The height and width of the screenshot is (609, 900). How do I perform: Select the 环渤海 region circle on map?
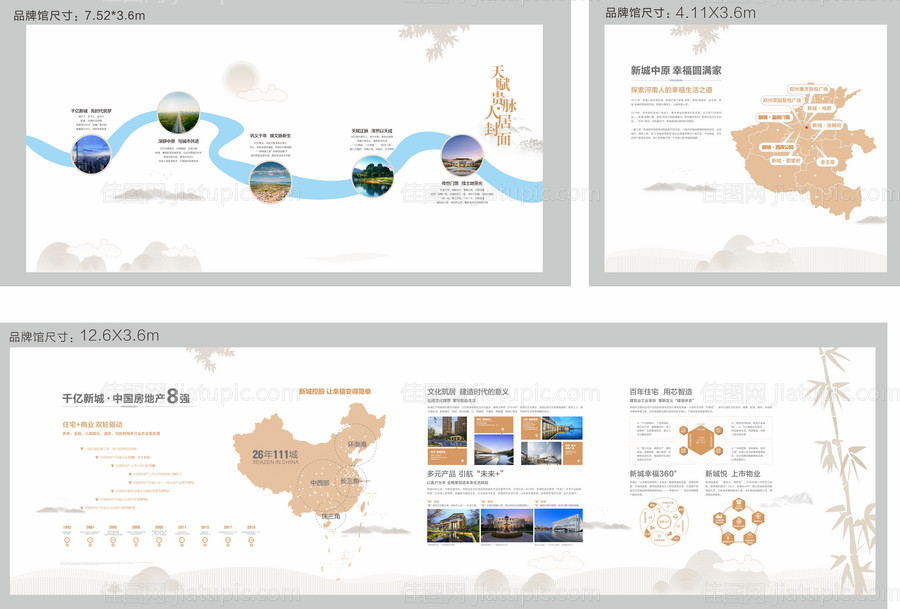coord(357,444)
